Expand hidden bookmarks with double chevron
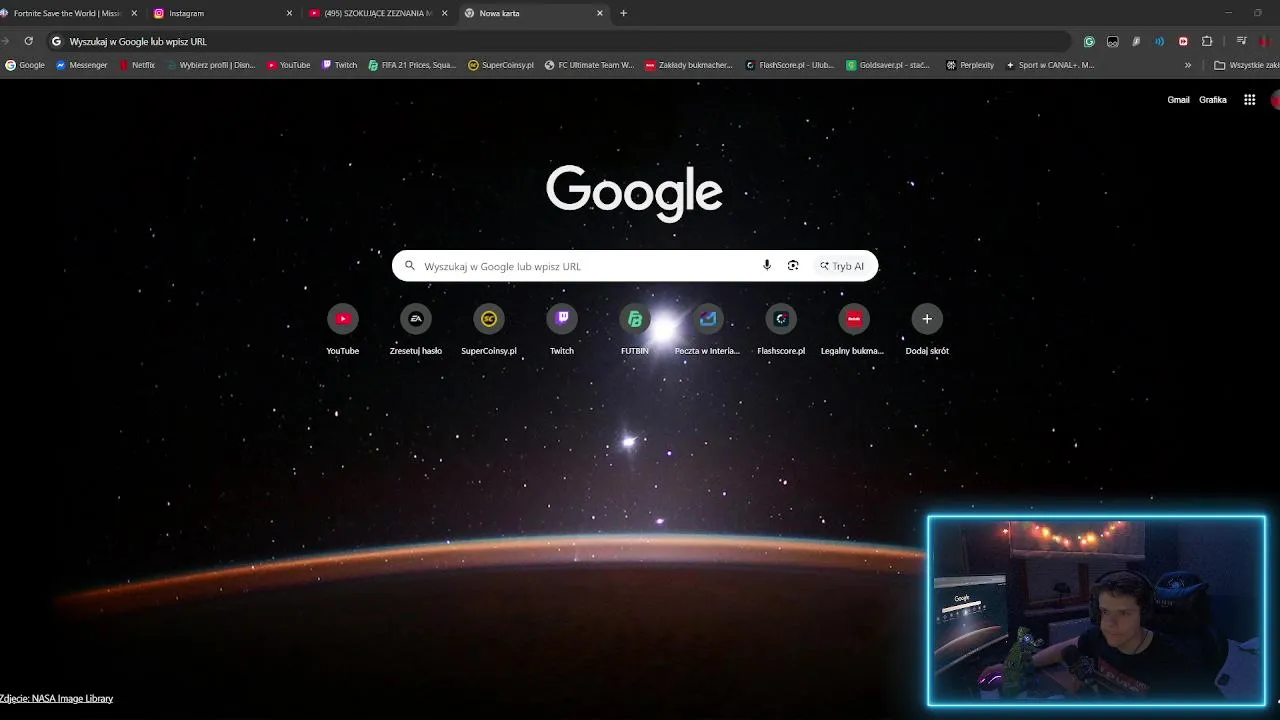This screenshot has height=720, width=1280. (x=1188, y=65)
